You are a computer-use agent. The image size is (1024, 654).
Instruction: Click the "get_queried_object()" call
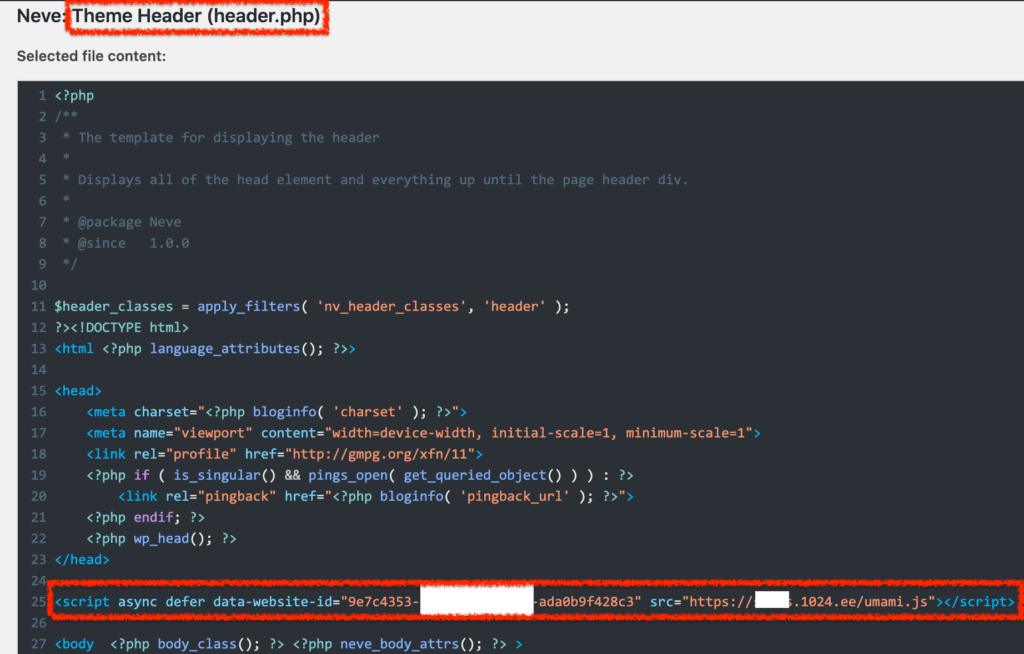click(x=482, y=475)
